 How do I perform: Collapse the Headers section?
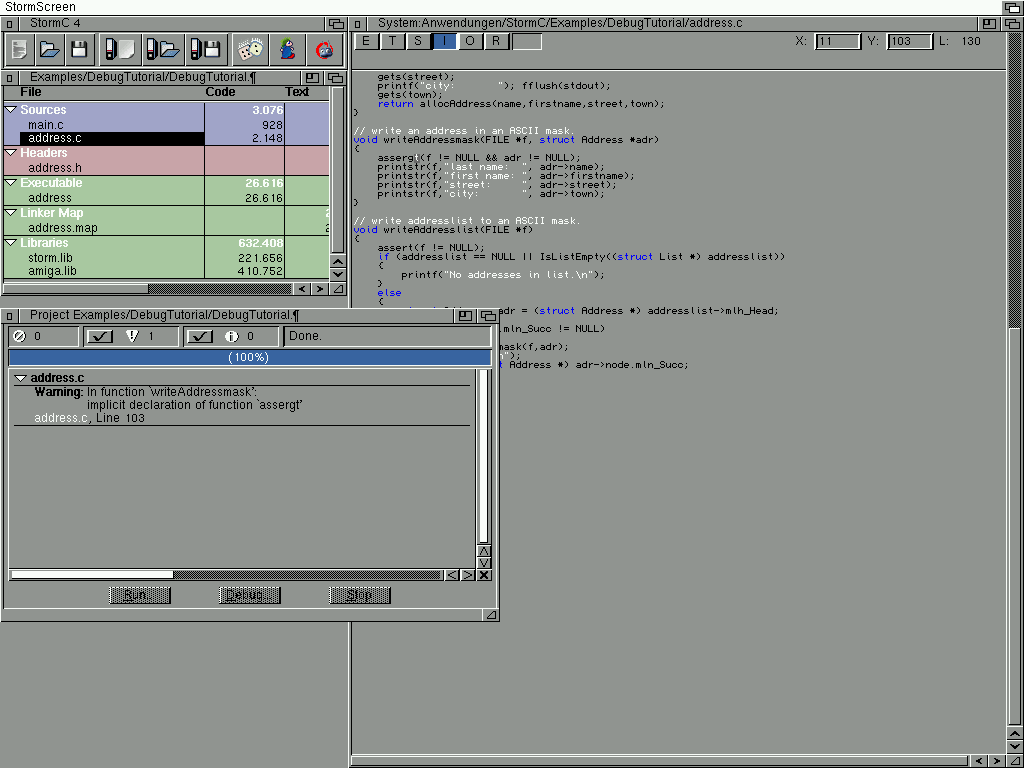coord(10,153)
